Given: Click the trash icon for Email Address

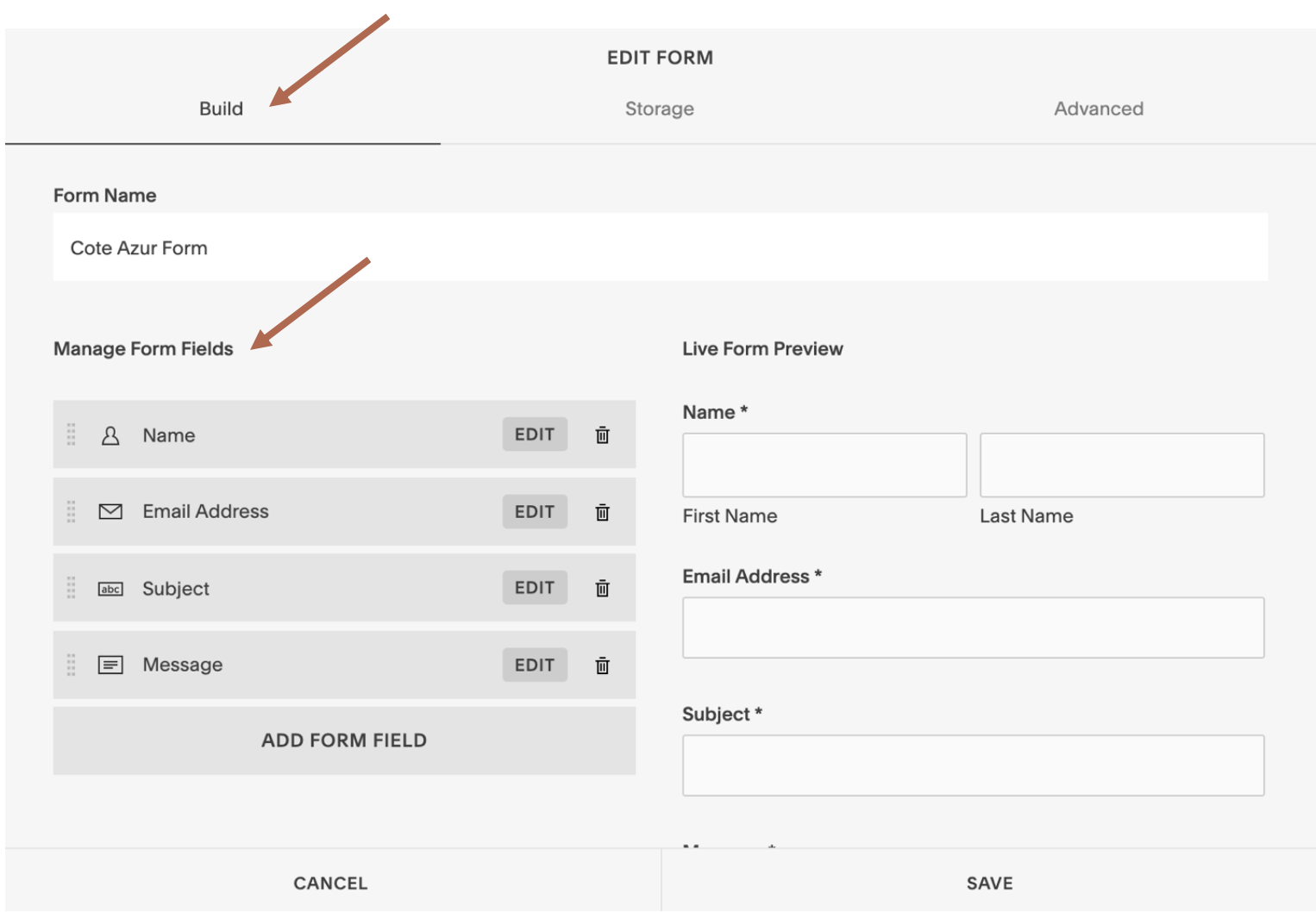Looking at the screenshot, I should (602, 511).
